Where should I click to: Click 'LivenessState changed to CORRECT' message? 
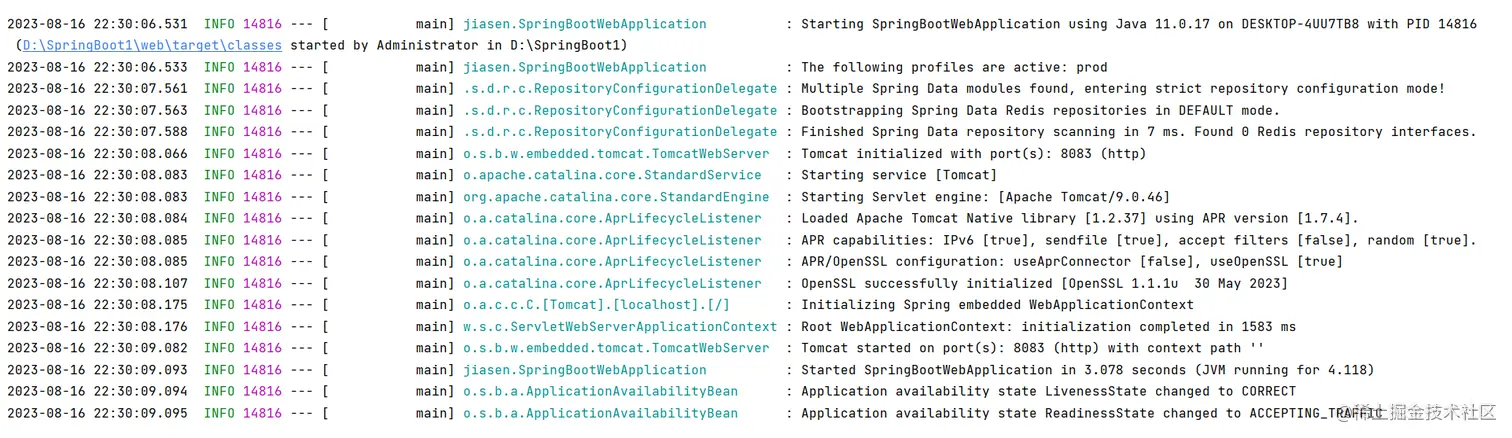tap(1048, 392)
